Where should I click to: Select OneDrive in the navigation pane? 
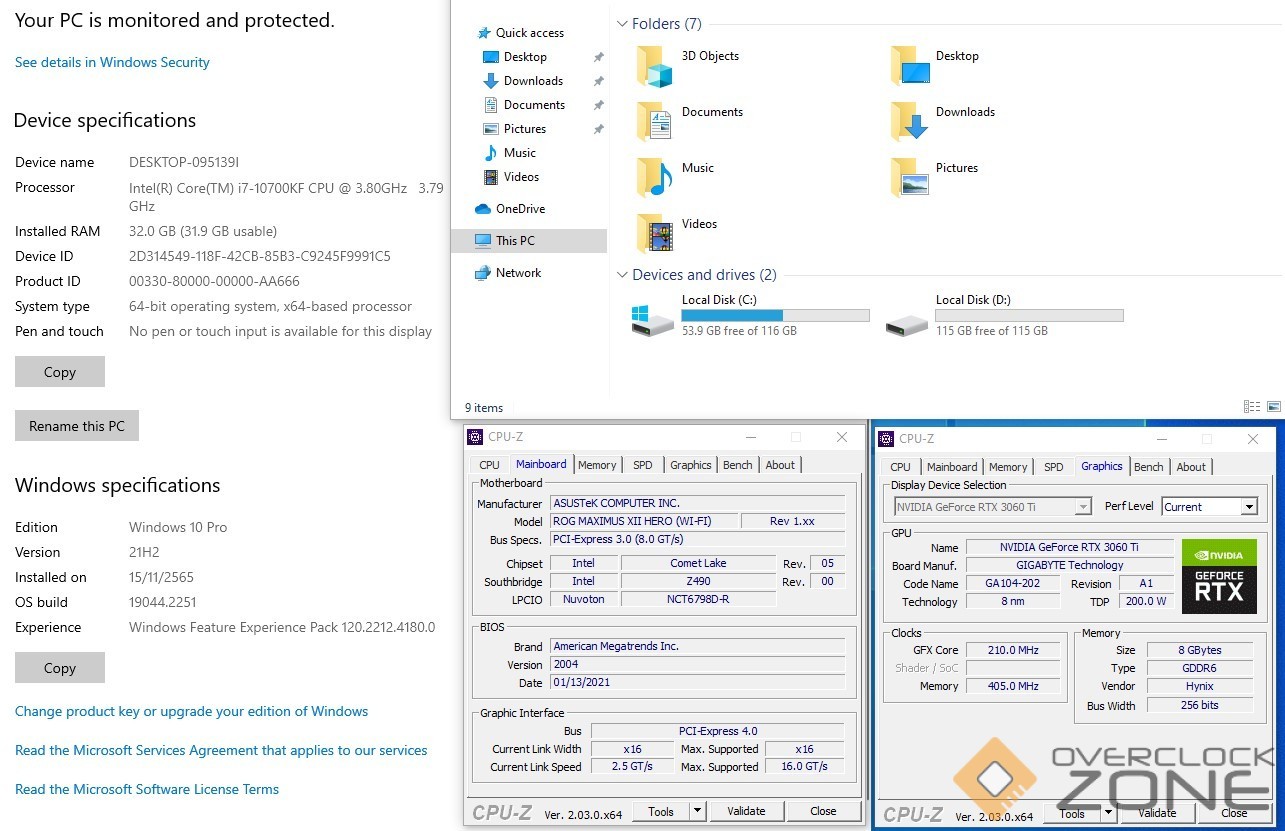[520, 209]
